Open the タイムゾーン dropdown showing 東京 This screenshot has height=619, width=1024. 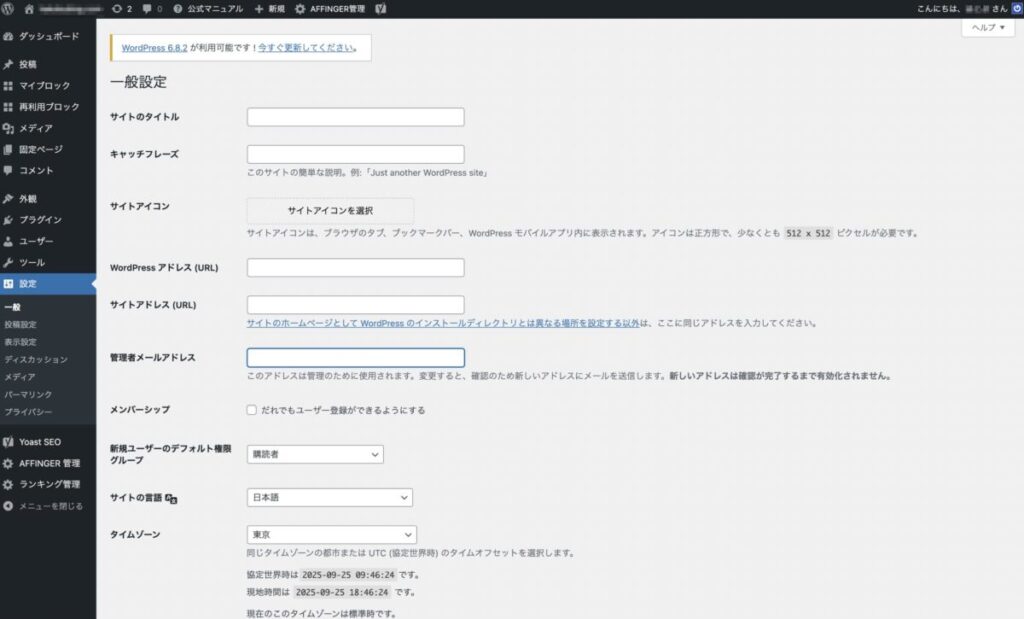[331, 535]
